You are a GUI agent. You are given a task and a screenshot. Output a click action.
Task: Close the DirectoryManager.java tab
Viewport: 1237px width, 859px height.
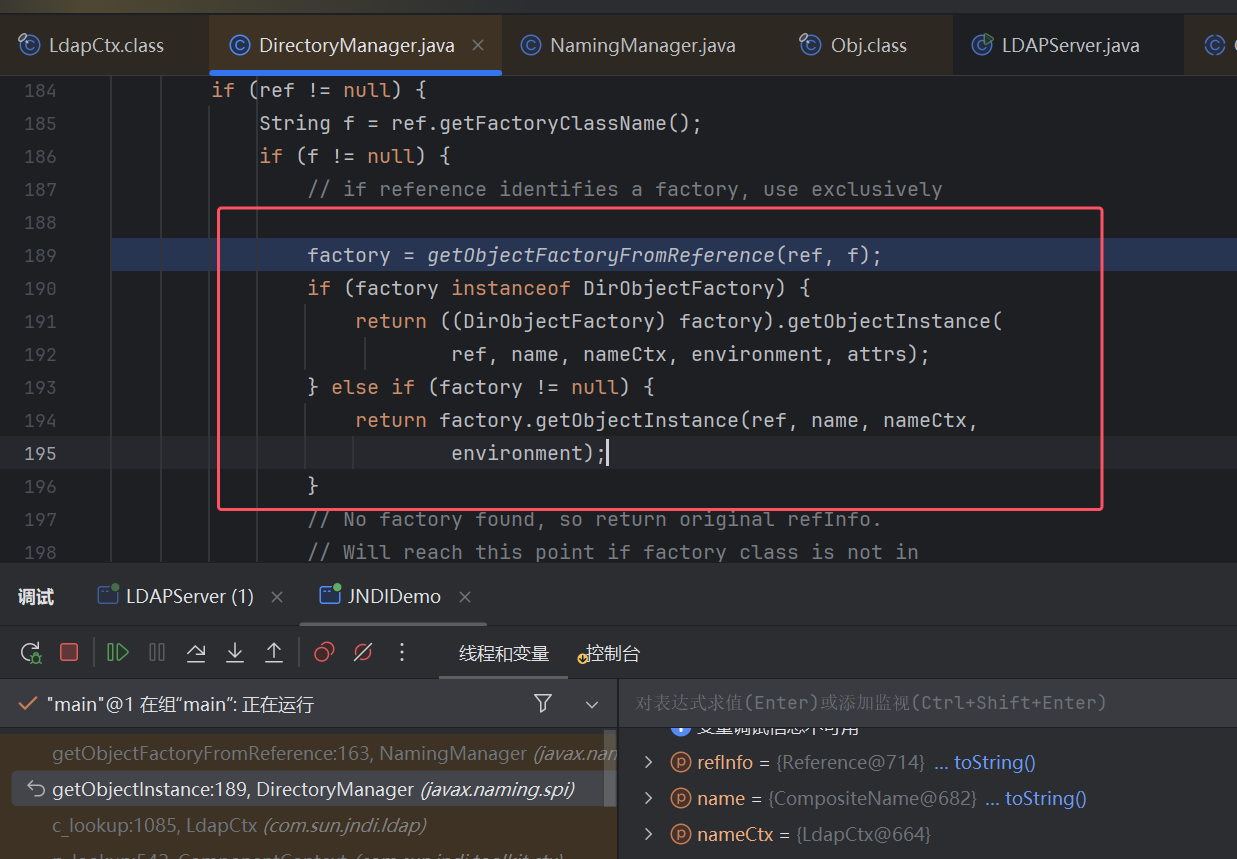click(x=478, y=45)
